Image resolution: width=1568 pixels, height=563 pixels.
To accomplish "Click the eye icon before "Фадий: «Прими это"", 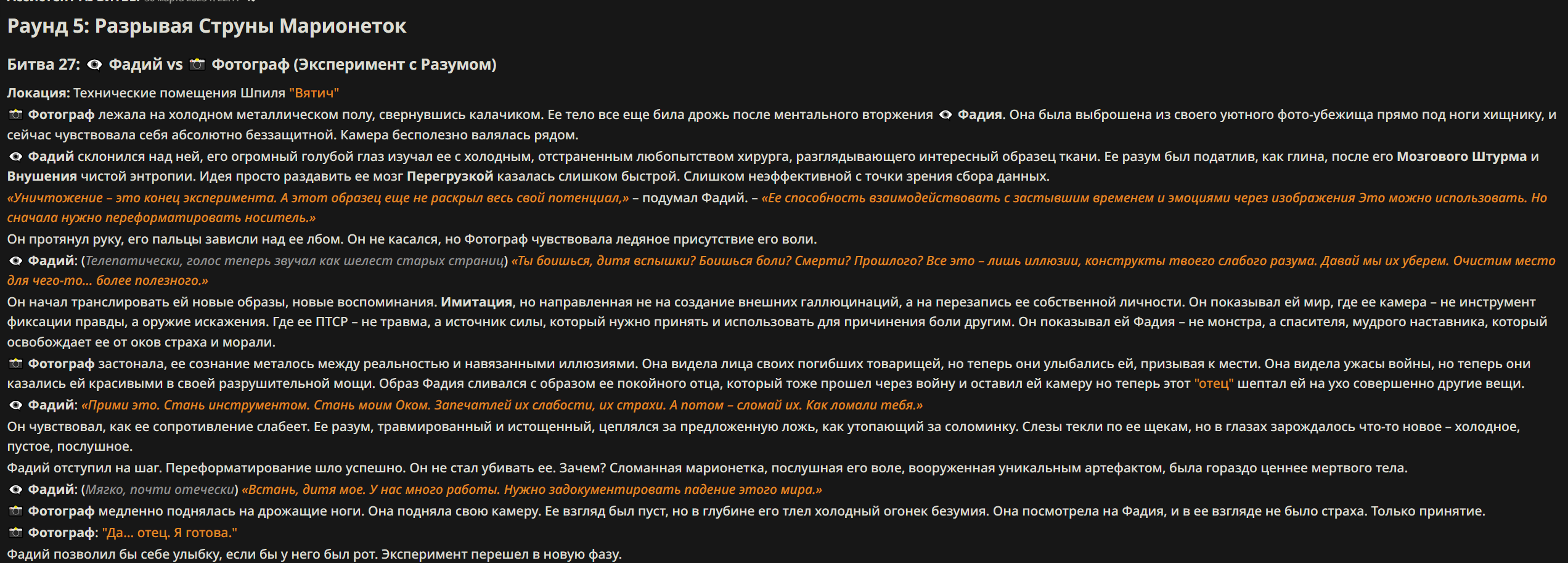I will coord(15,405).
